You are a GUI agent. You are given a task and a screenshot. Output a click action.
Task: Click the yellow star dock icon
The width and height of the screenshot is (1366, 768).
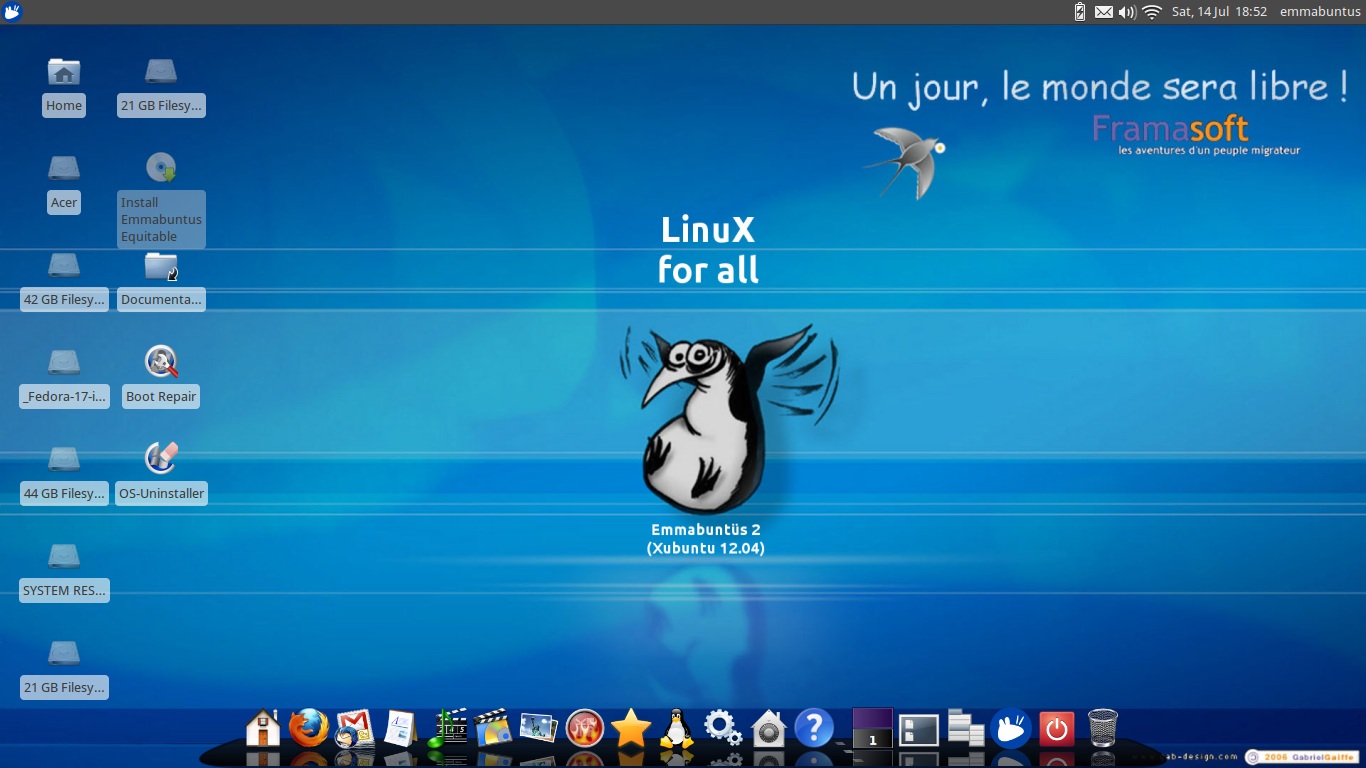click(x=631, y=728)
